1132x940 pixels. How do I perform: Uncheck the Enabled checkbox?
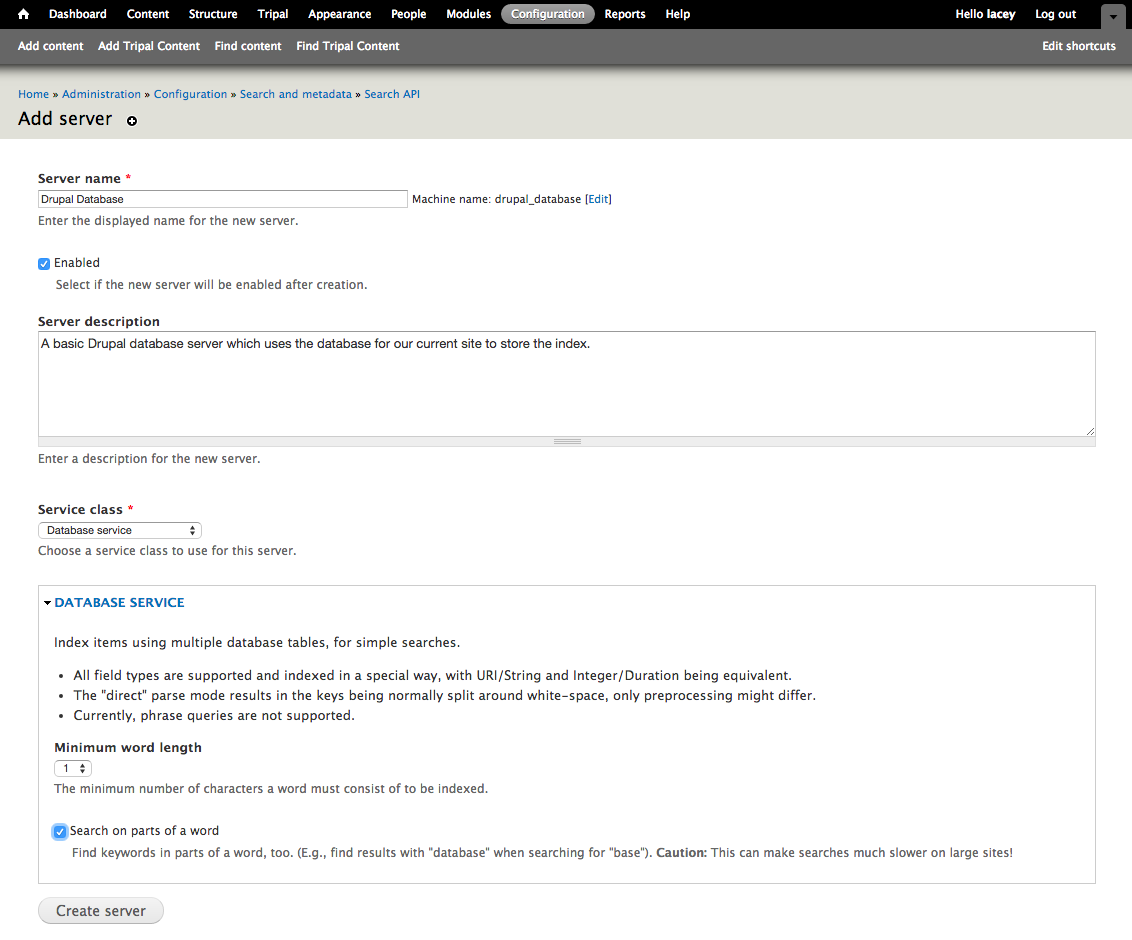[x=44, y=264]
